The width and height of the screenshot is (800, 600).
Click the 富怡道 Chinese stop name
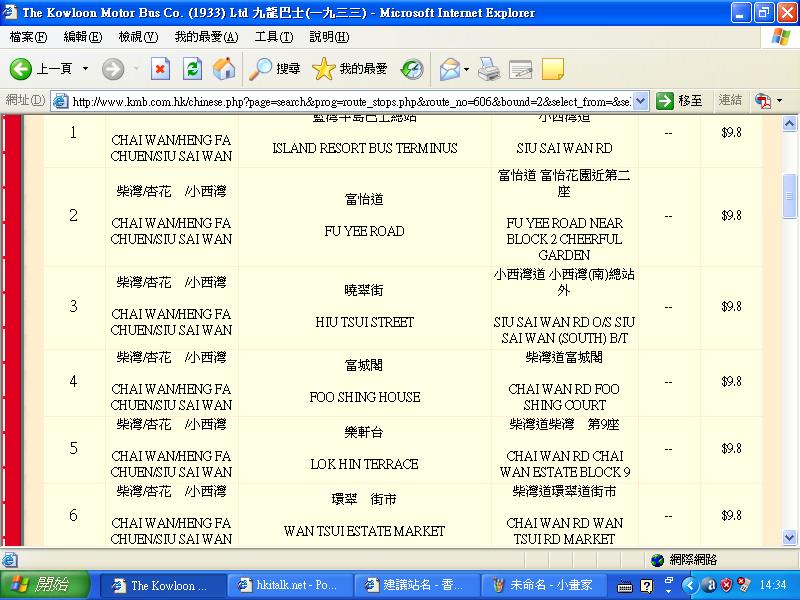tap(364, 199)
